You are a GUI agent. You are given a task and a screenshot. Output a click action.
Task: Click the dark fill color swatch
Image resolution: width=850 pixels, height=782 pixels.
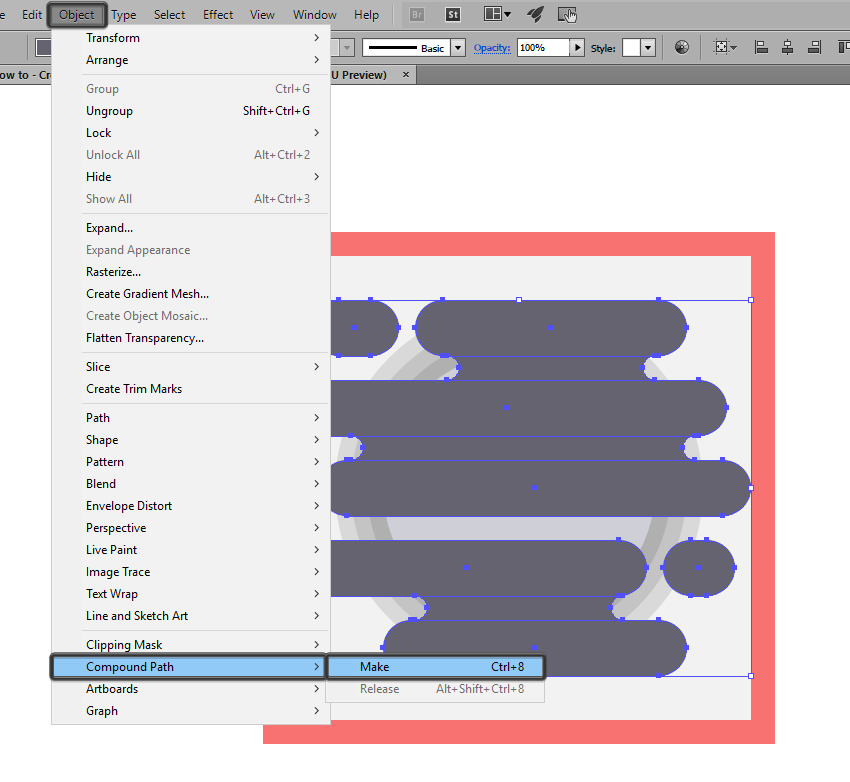pos(43,48)
